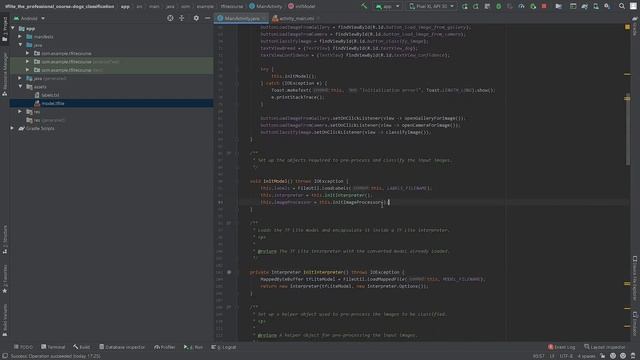Open the Android view selector dropdown
Viewport: 640px width, 360px height.
[x=29, y=18]
